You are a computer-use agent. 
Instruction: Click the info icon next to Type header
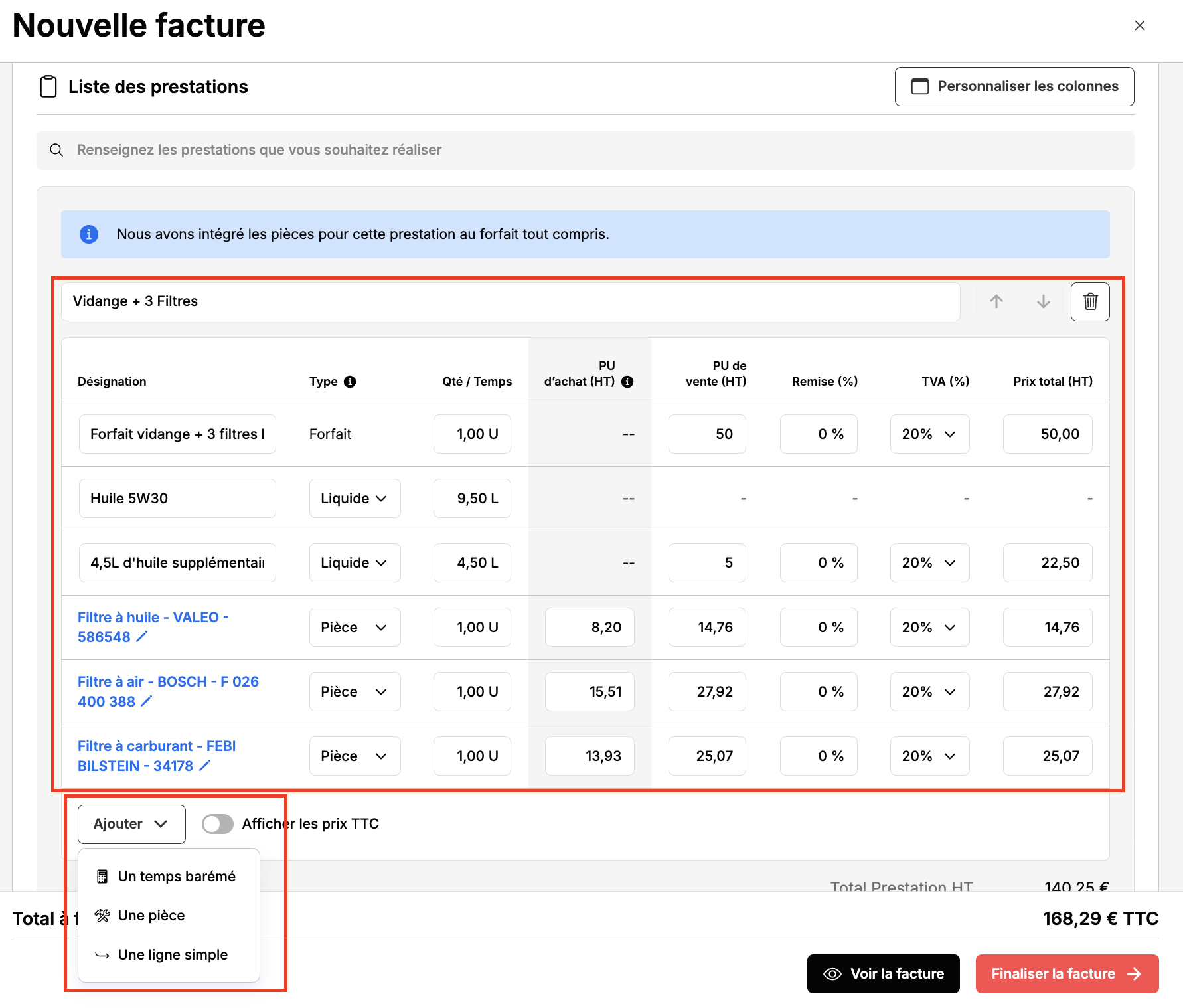tap(350, 382)
